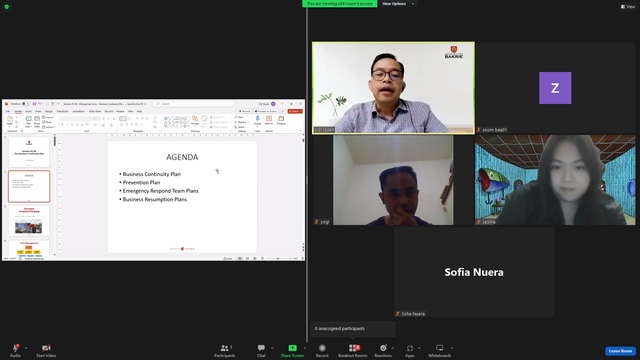The width and height of the screenshot is (640, 360).
Task: Click the Leave Room button
Action: (620, 351)
